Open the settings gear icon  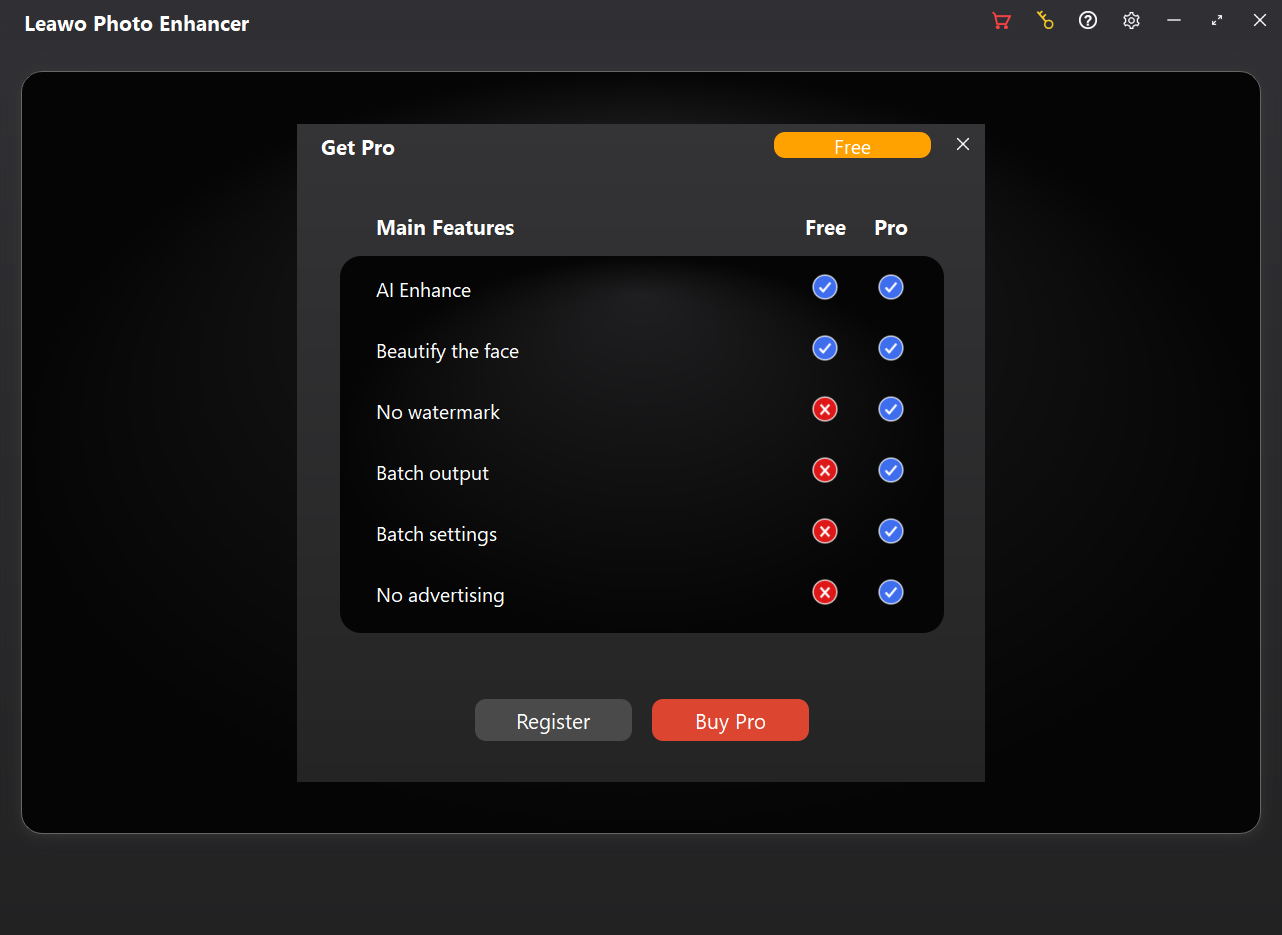1131,21
